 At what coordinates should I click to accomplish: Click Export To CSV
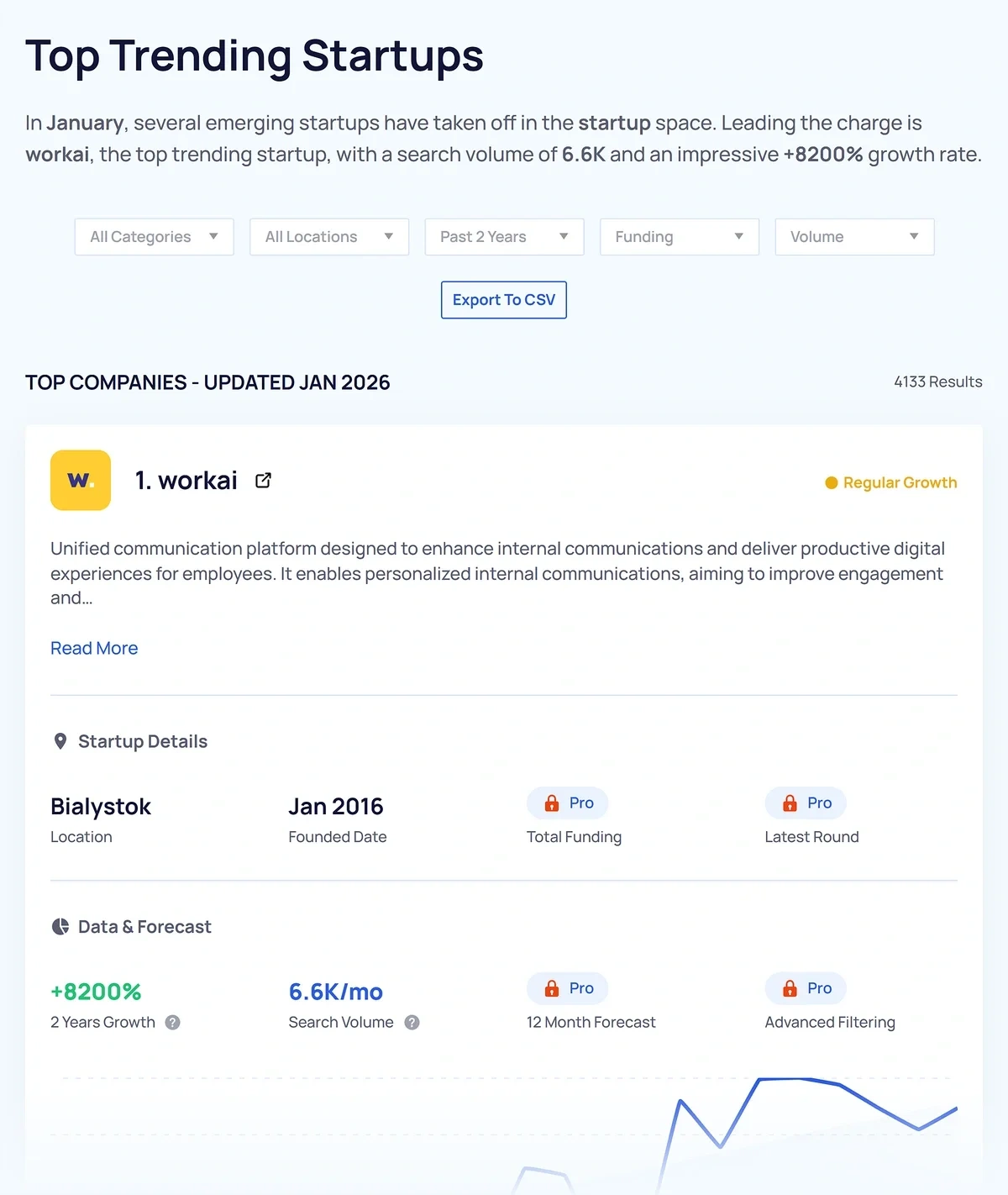pyautogui.click(x=503, y=299)
